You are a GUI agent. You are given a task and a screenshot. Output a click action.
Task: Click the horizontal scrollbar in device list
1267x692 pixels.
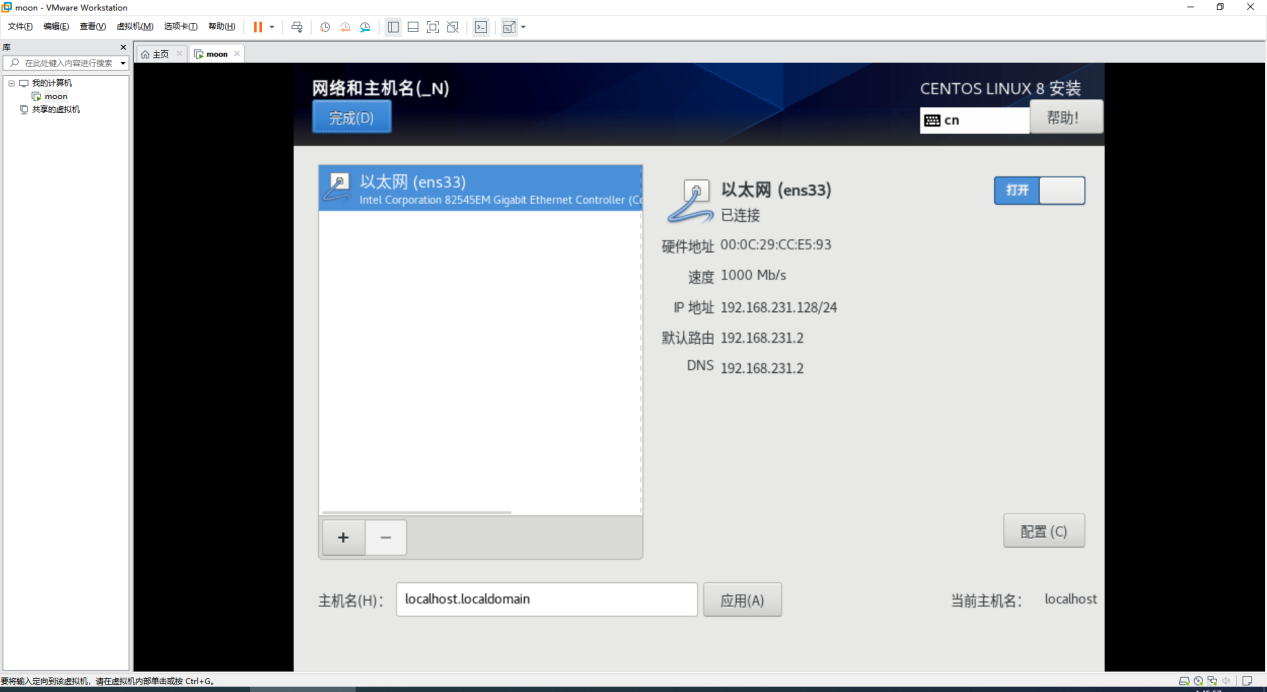click(416, 512)
